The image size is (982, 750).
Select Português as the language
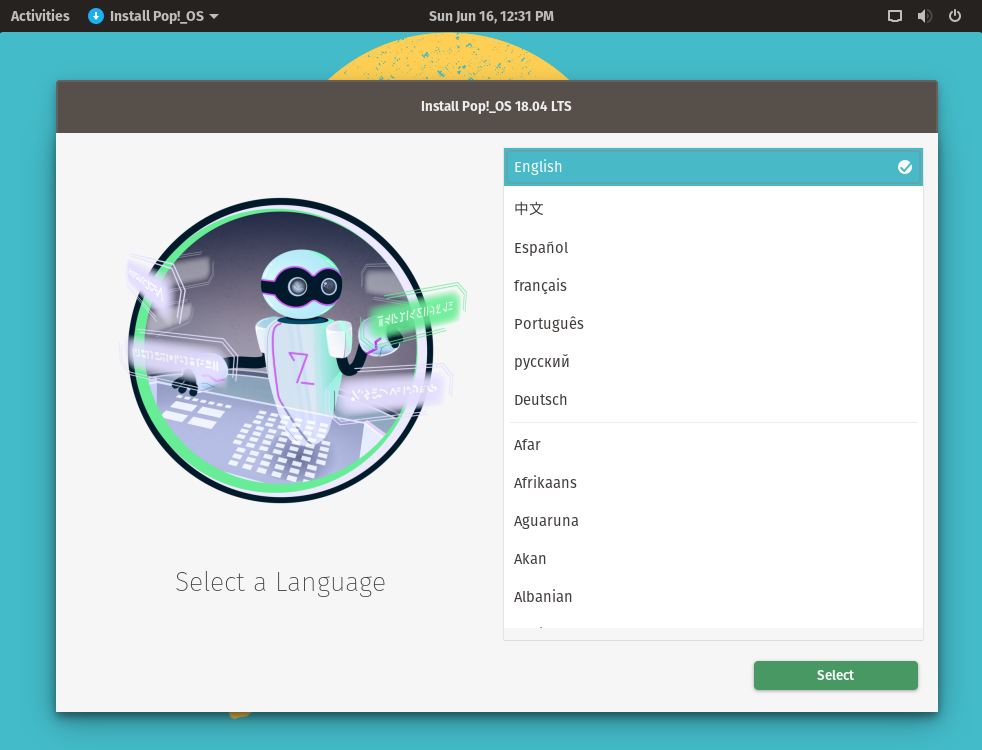coord(713,324)
